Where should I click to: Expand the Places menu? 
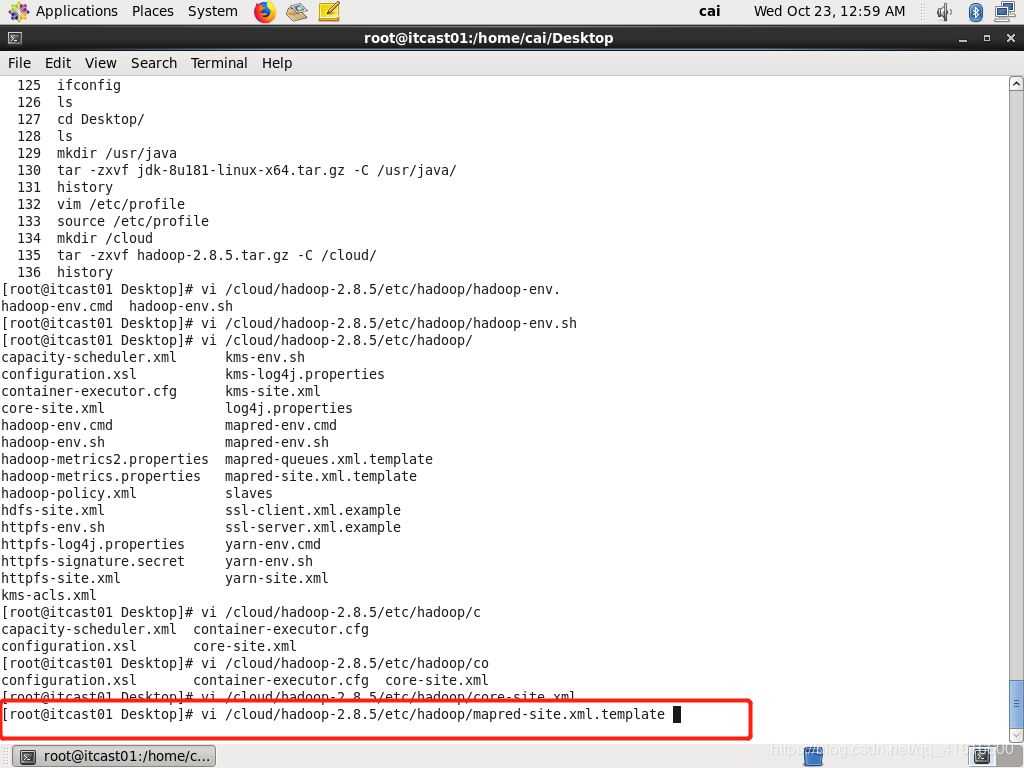pyautogui.click(x=152, y=12)
